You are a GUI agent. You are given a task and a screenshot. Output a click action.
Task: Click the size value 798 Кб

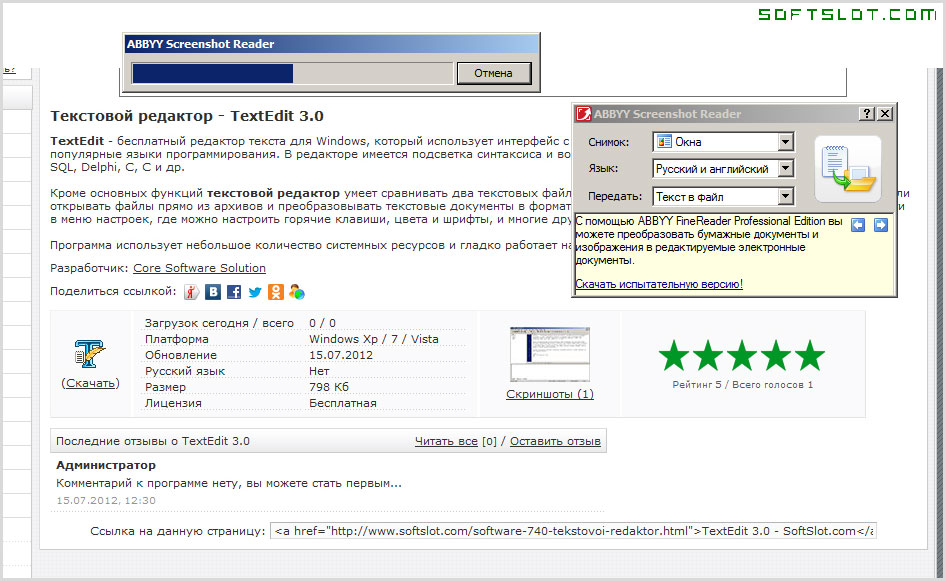tap(329, 387)
